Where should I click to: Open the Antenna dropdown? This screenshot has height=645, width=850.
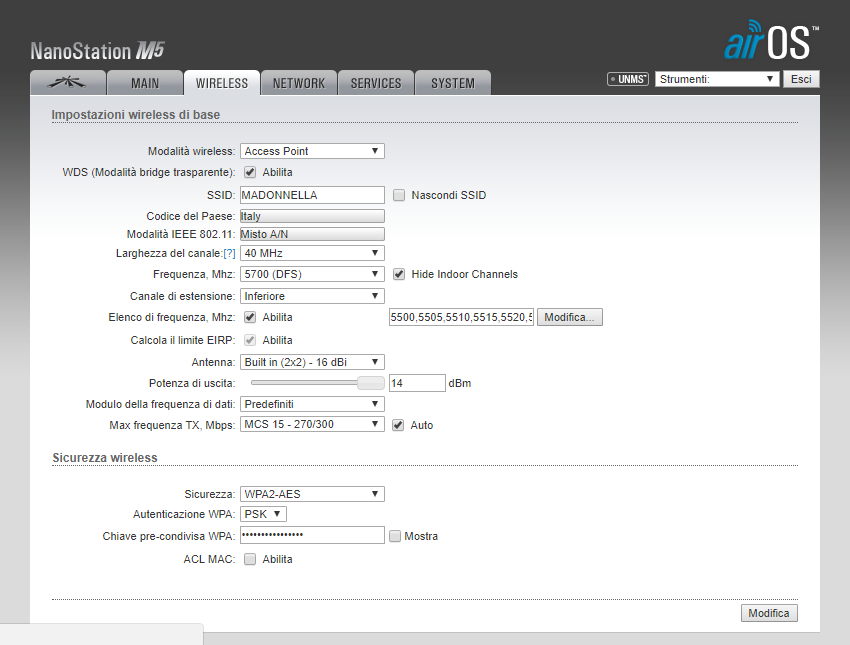312,362
